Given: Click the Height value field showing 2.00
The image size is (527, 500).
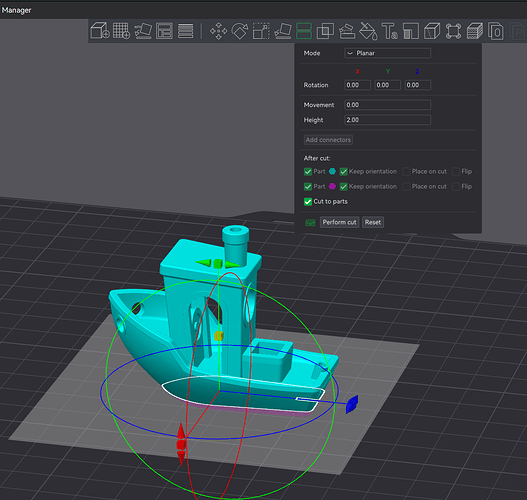Looking at the screenshot, I should coord(388,120).
